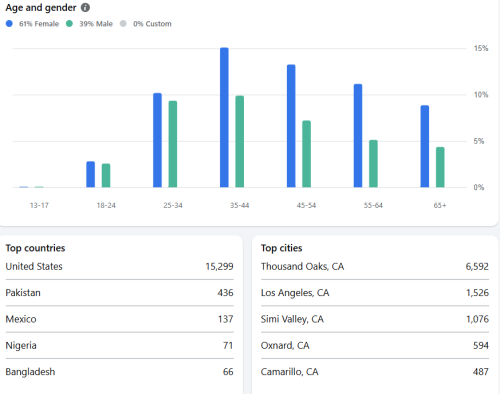This screenshot has height=394, width=500.
Task: Click the '1,526' value for Los Angeles
Action: pyautogui.click(x=477, y=293)
